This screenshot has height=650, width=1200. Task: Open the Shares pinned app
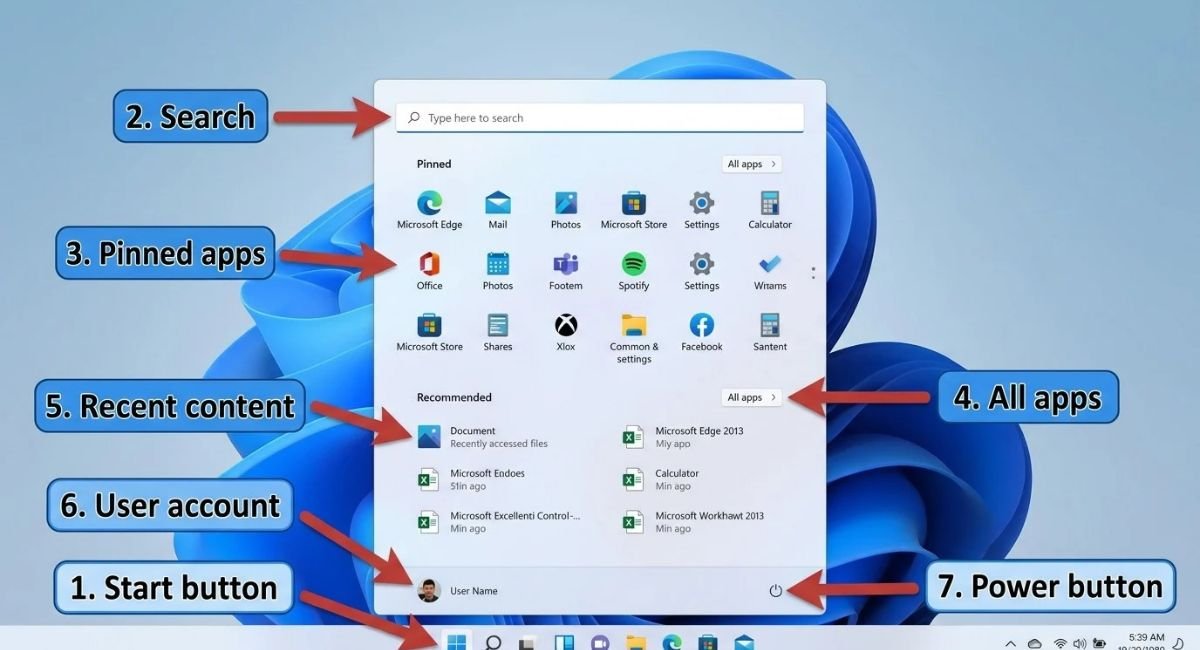pos(498,333)
